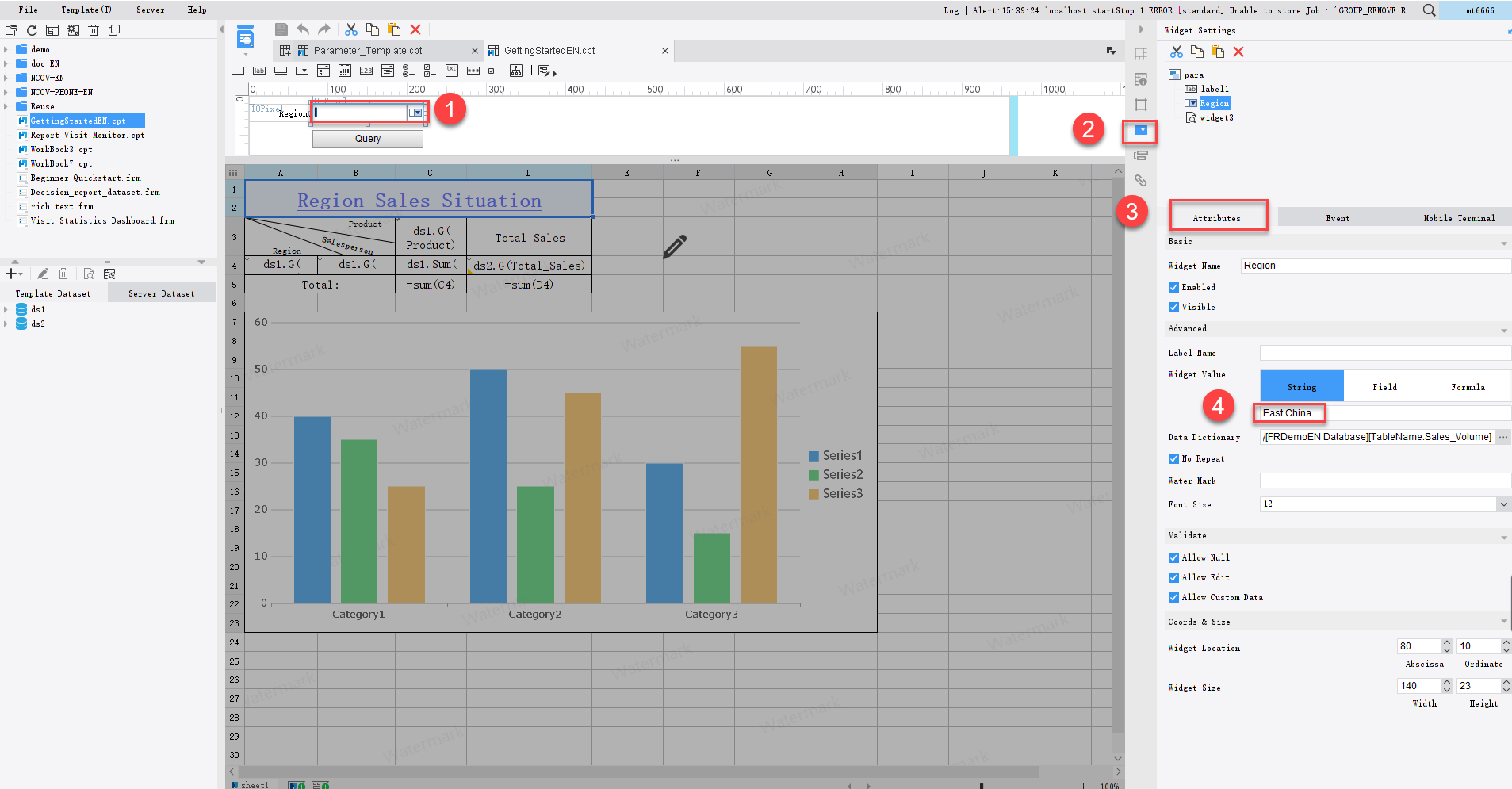Select the Tree widget icon in the toolbar
The height and width of the screenshot is (789, 1512).
[x=516, y=71]
